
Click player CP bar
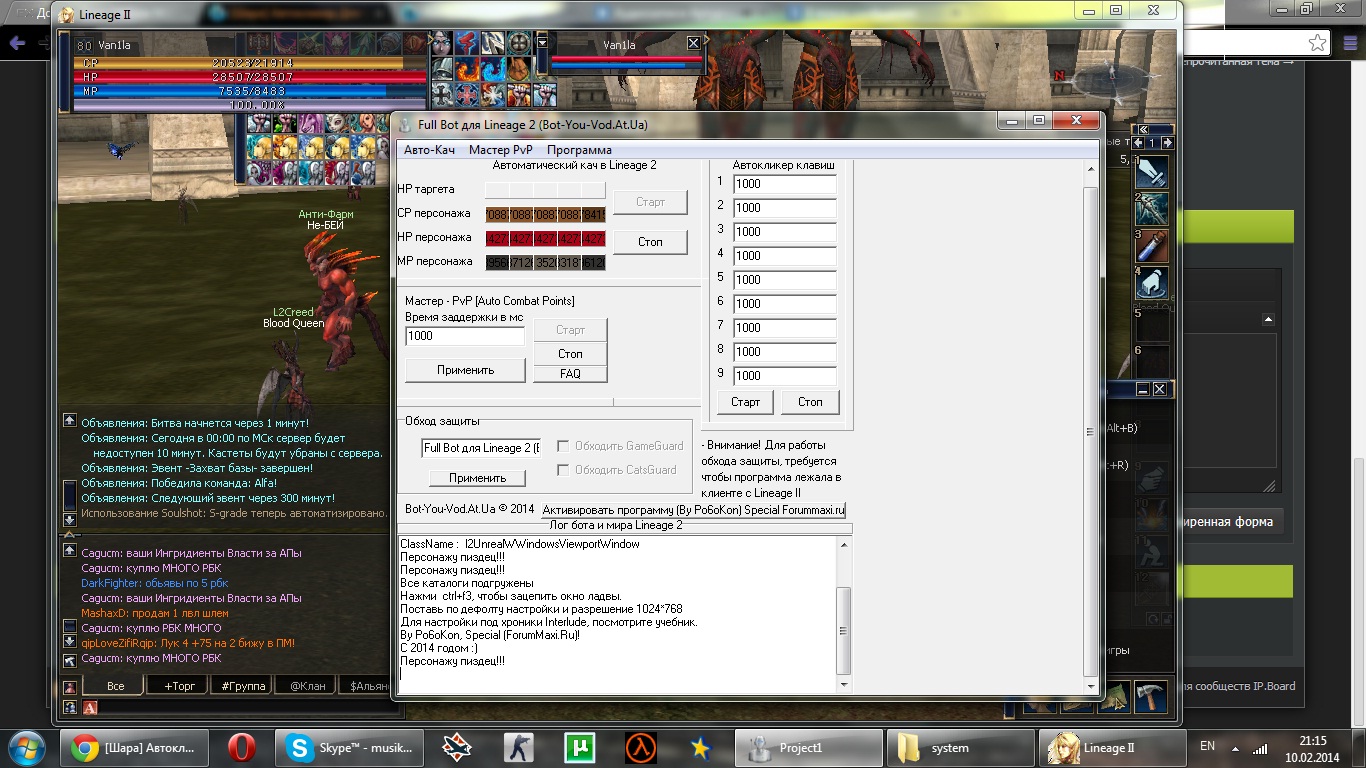(x=250, y=62)
